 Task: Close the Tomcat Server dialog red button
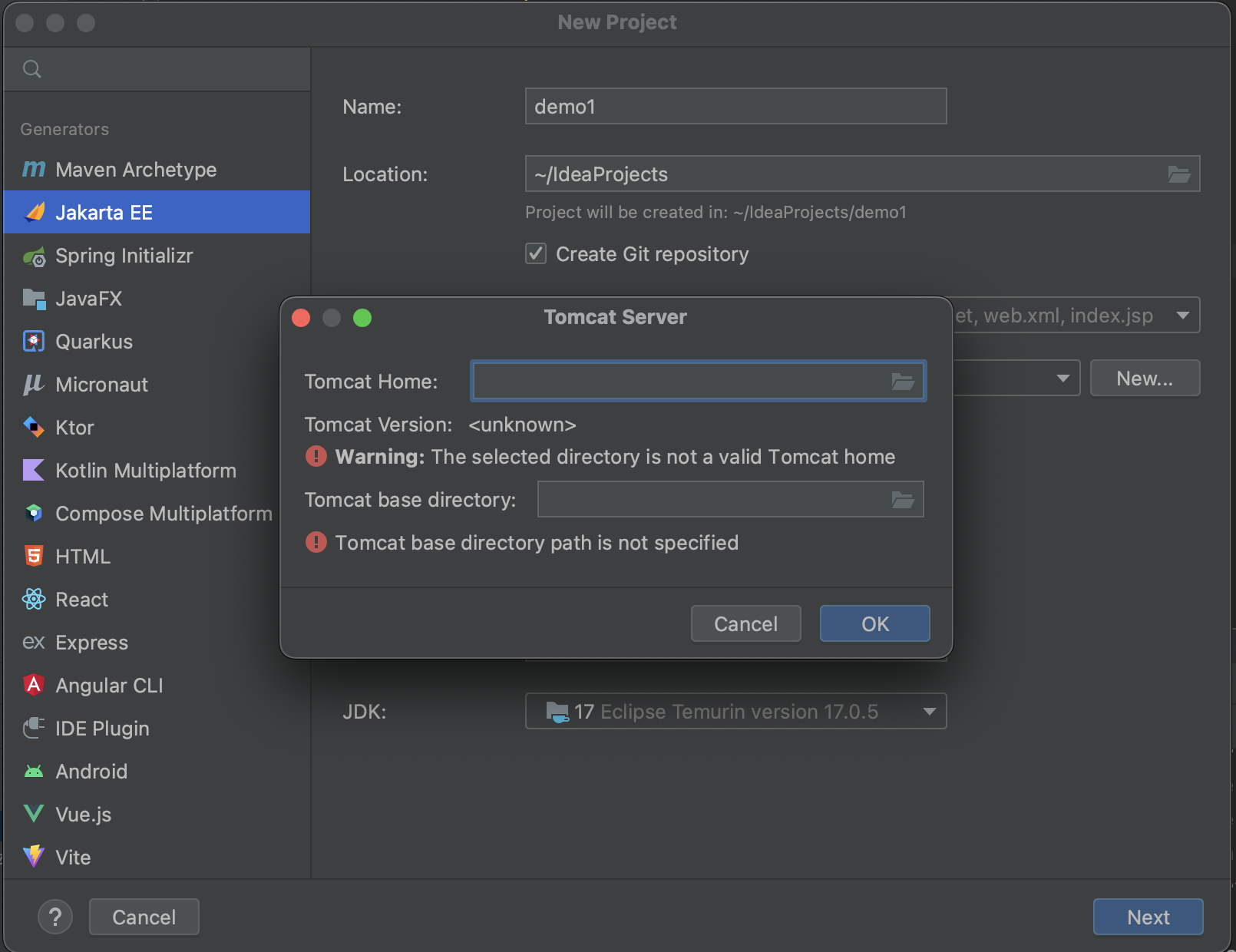301,318
